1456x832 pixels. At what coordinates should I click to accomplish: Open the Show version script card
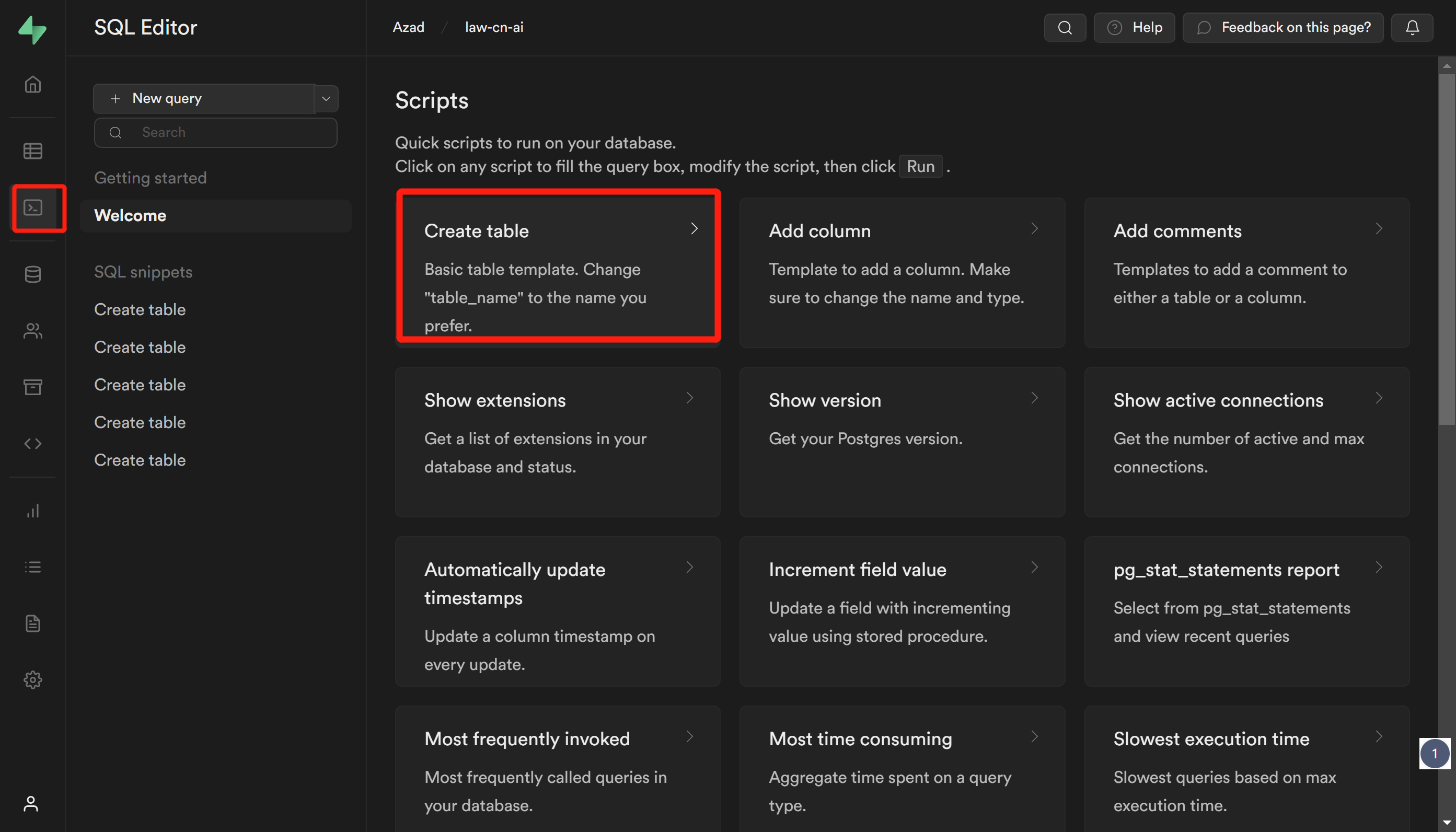click(902, 442)
